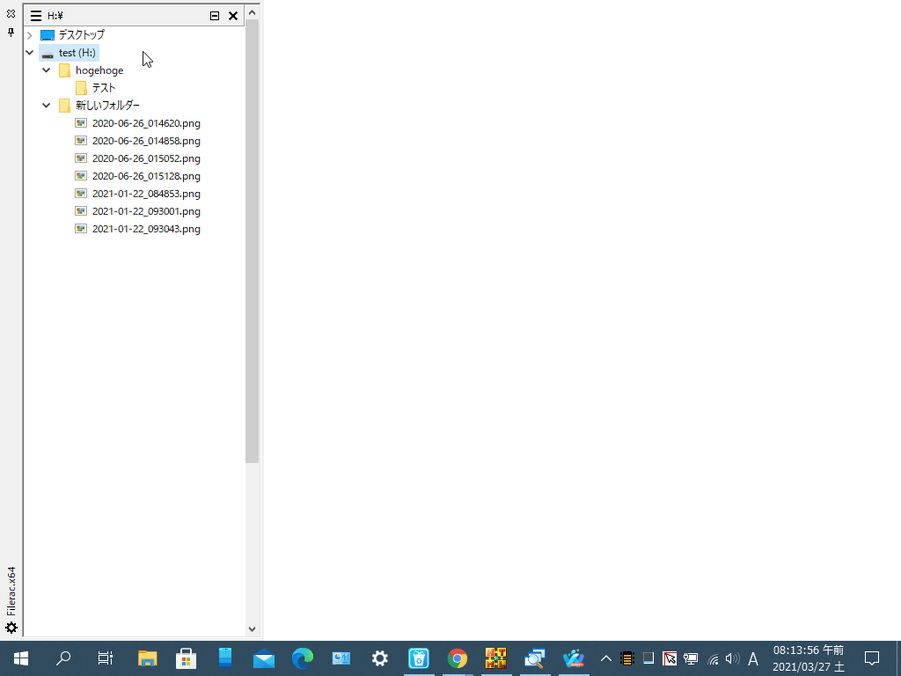Click the 新しいフォルダー folder icon
The image size is (901, 676).
click(64, 105)
